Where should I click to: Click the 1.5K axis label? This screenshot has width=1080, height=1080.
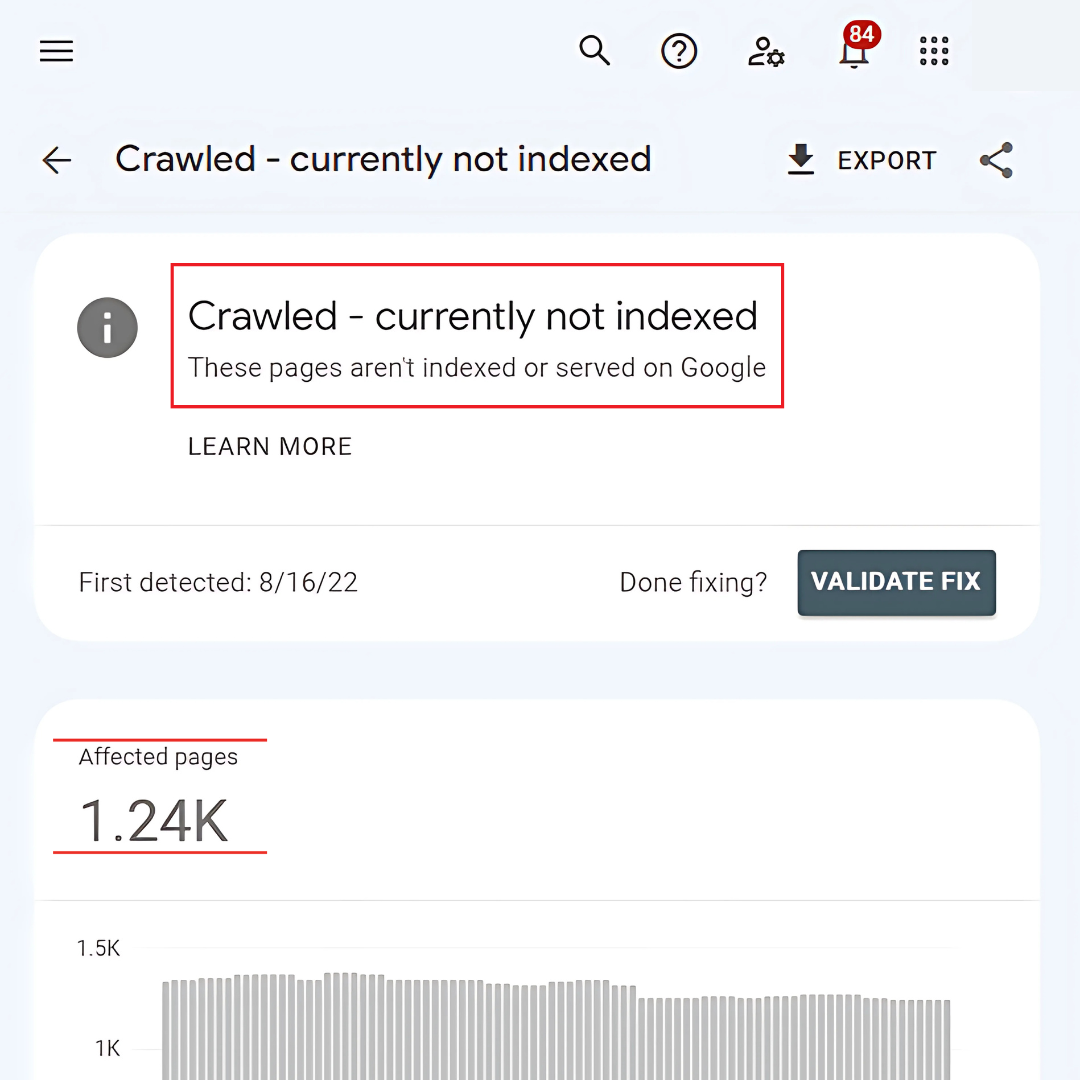(x=99, y=948)
